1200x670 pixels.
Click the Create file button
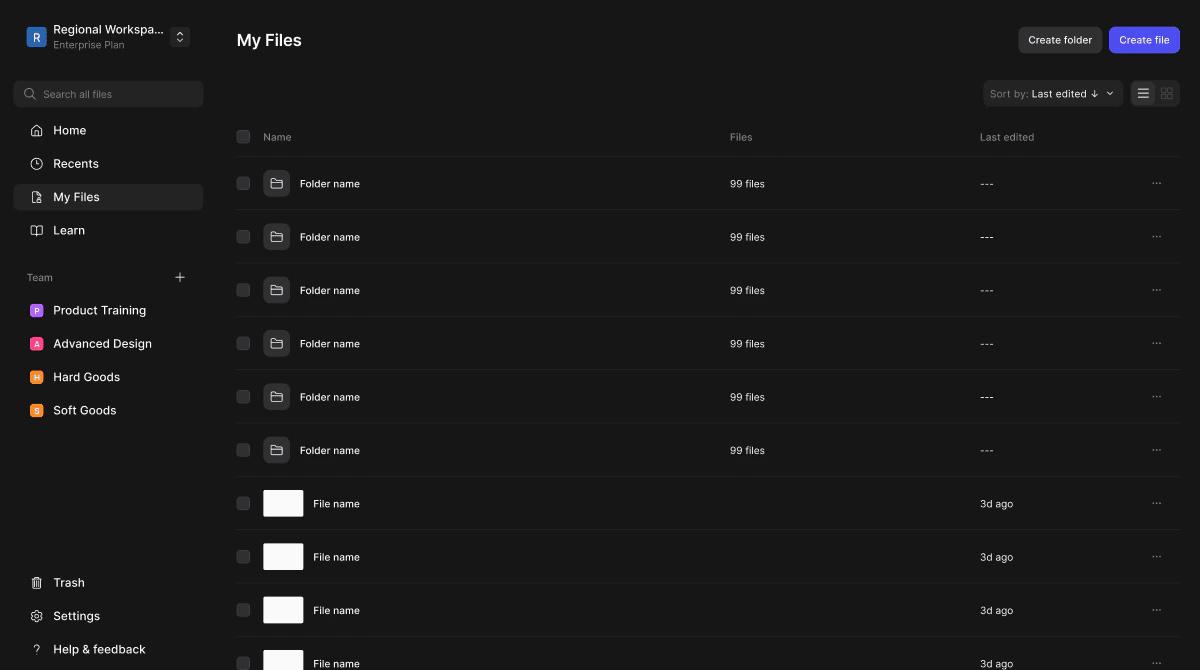1144,39
